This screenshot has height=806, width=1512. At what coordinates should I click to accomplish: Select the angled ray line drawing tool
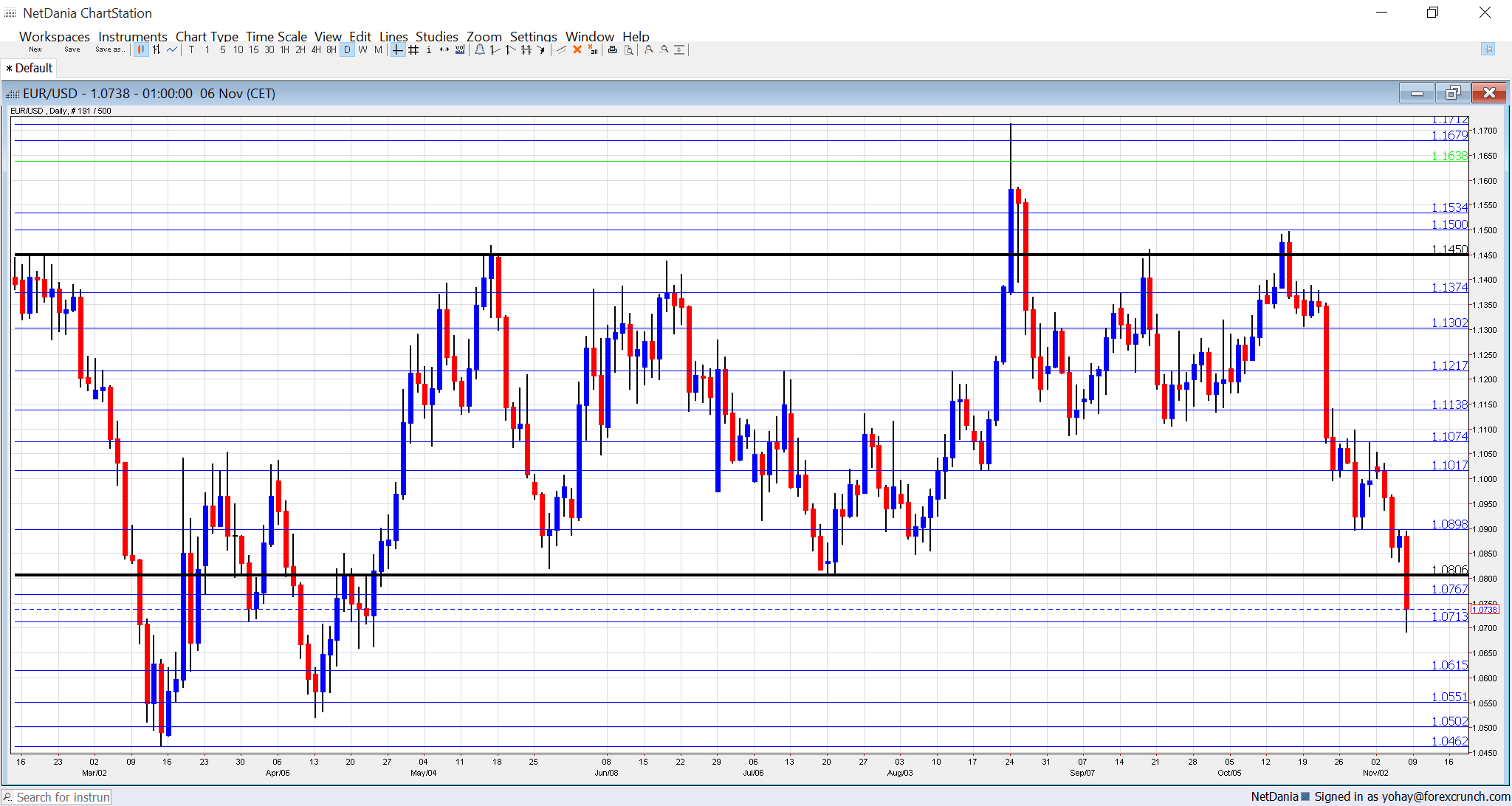(511, 49)
